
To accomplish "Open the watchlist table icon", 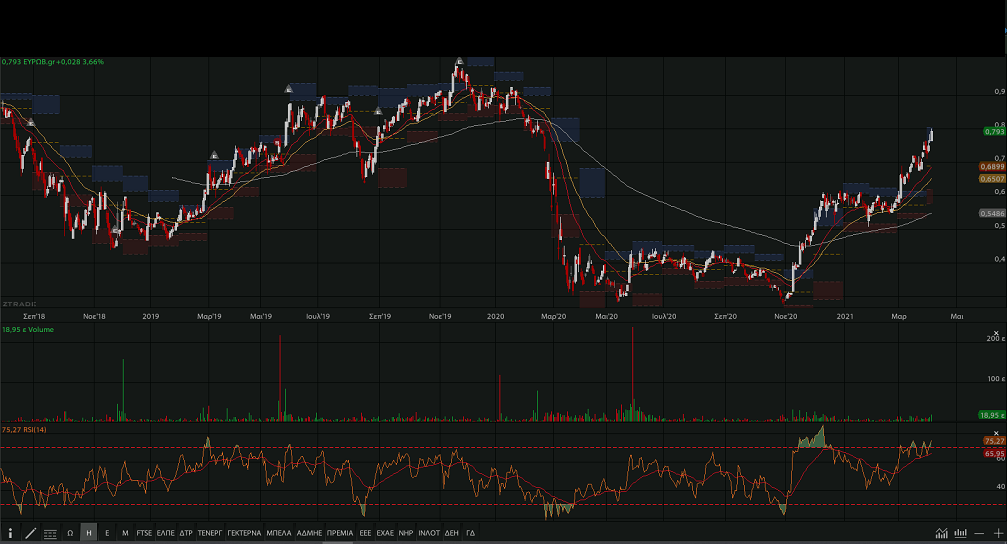I will tap(50, 533).
